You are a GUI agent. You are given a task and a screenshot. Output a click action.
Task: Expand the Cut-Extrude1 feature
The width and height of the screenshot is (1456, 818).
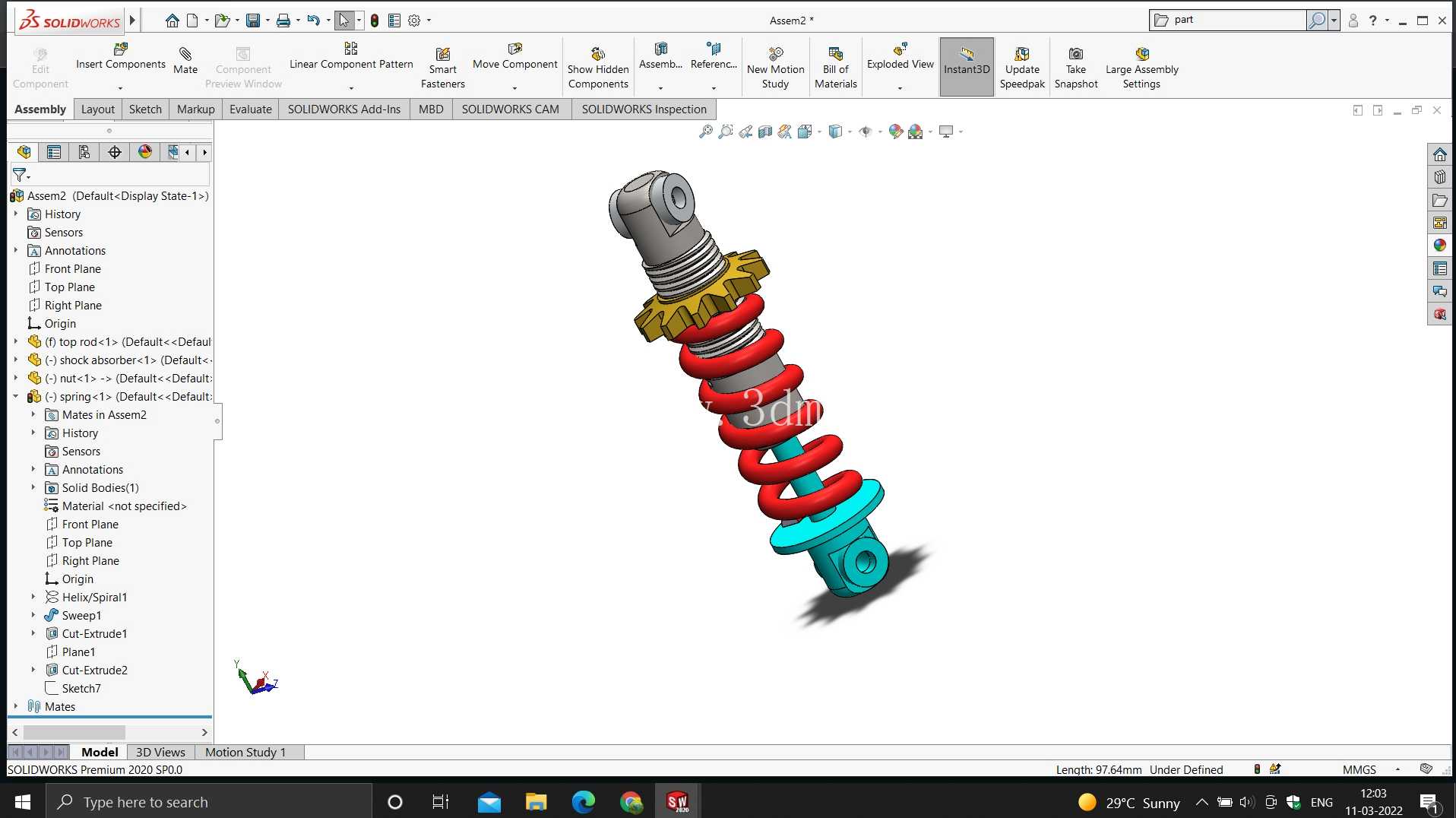33,633
